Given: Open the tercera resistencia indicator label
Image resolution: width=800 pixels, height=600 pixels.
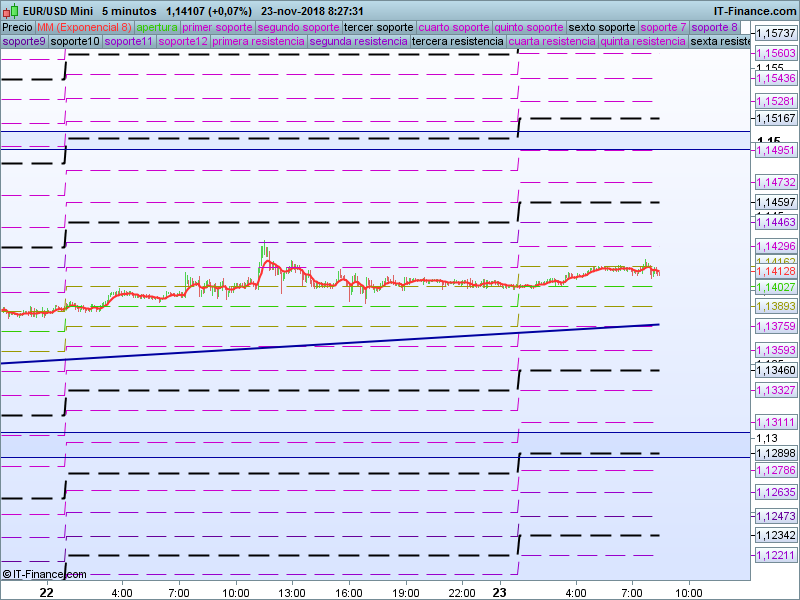Looking at the screenshot, I should click(x=457, y=42).
